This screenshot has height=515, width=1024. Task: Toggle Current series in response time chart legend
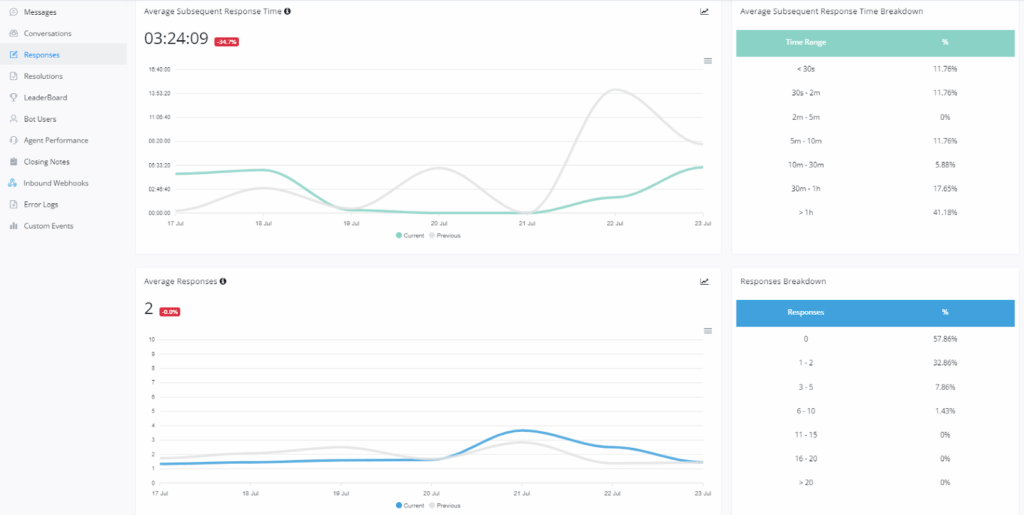point(410,236)
